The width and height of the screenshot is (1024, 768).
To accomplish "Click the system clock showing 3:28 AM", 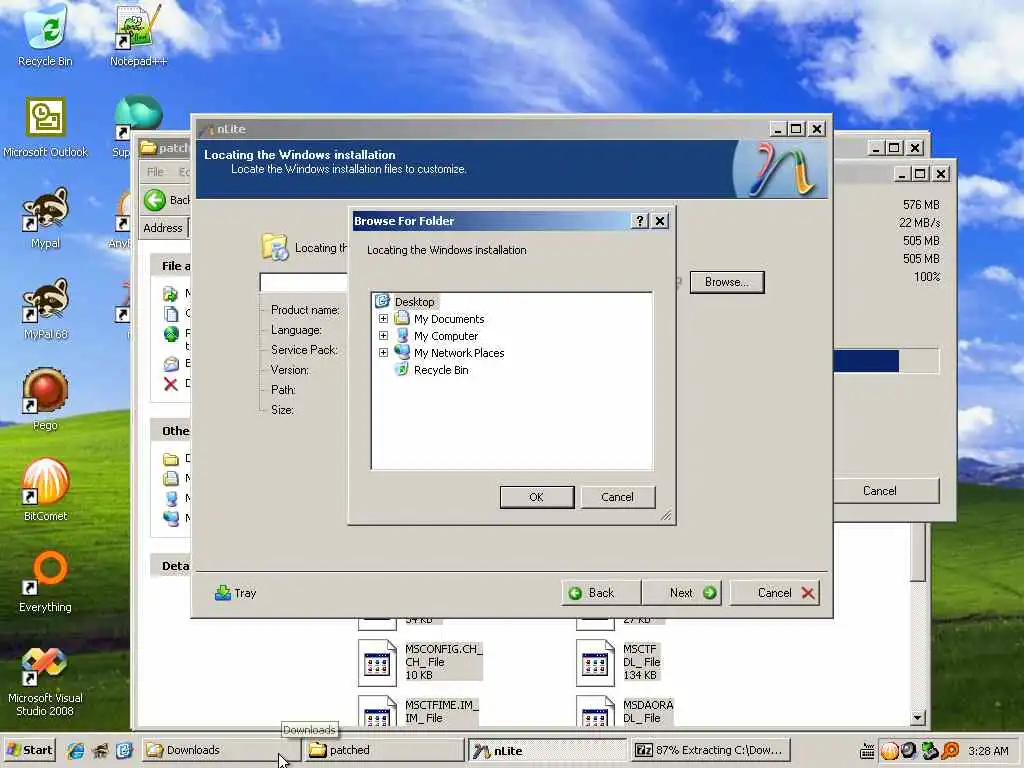I will pos(989,751).
